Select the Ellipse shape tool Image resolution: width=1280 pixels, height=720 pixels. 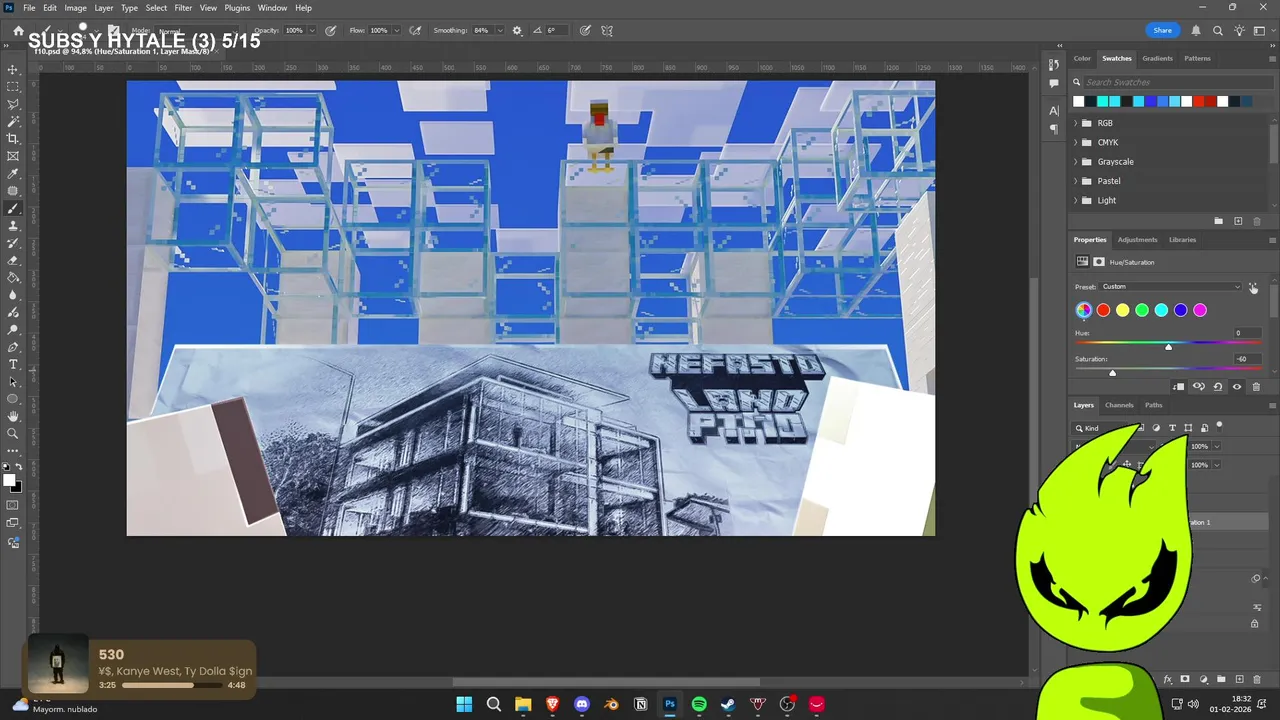13,399
